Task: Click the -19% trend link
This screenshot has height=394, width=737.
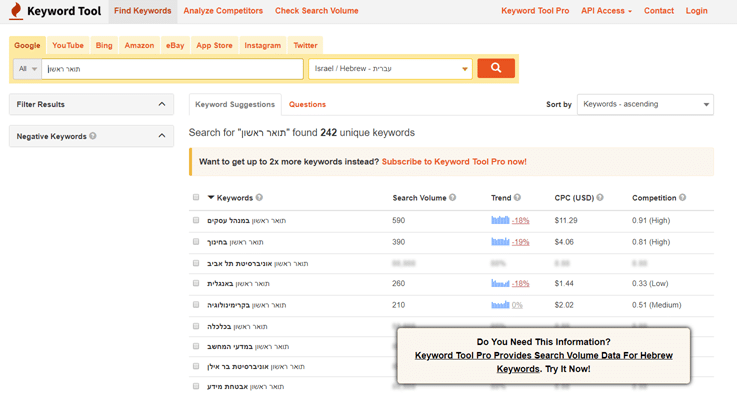Action: [520, 242]
